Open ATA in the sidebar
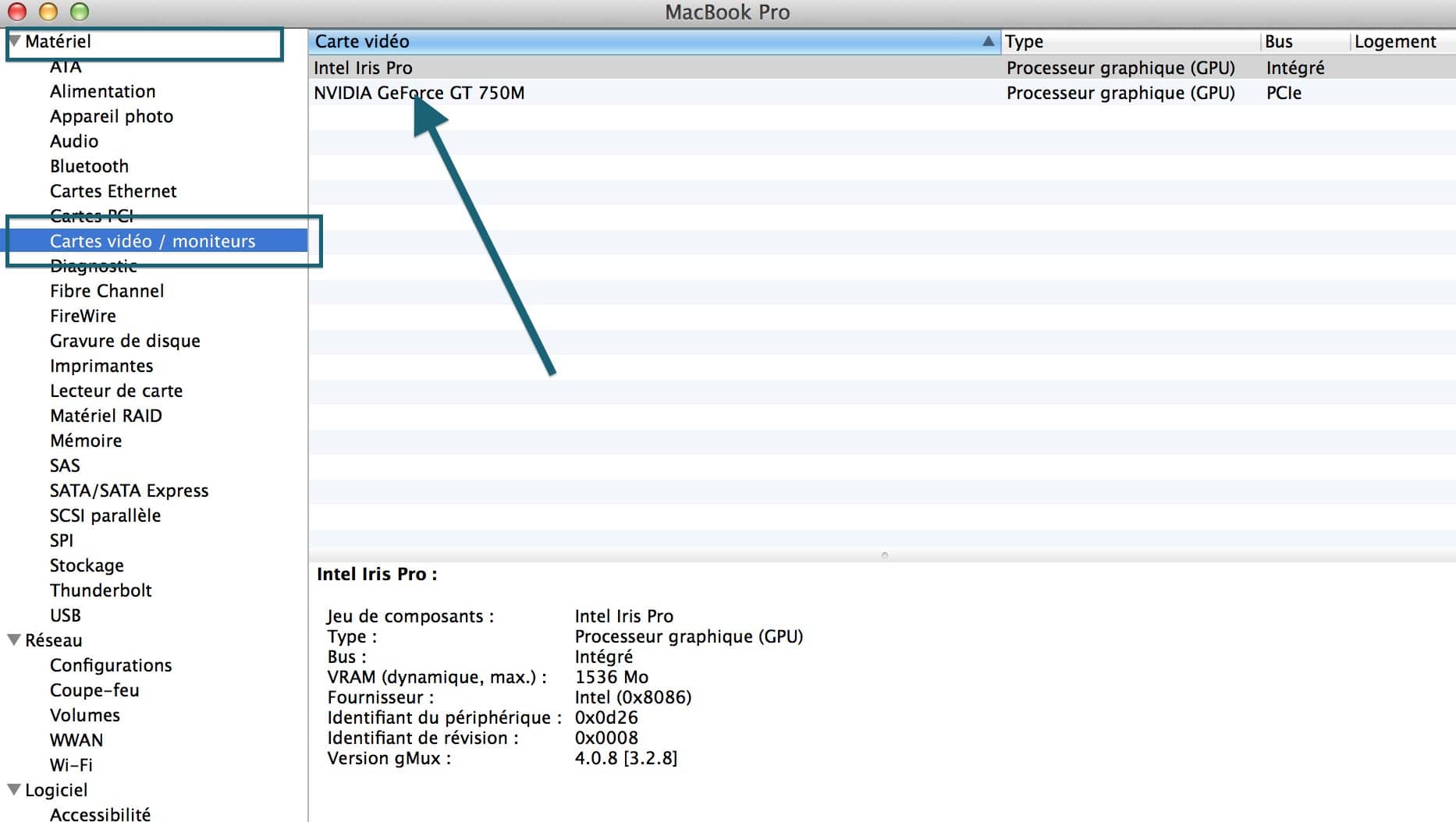The width and height of the screenshot is (1456, 822). pyautogui.click(x=66, y=66)
